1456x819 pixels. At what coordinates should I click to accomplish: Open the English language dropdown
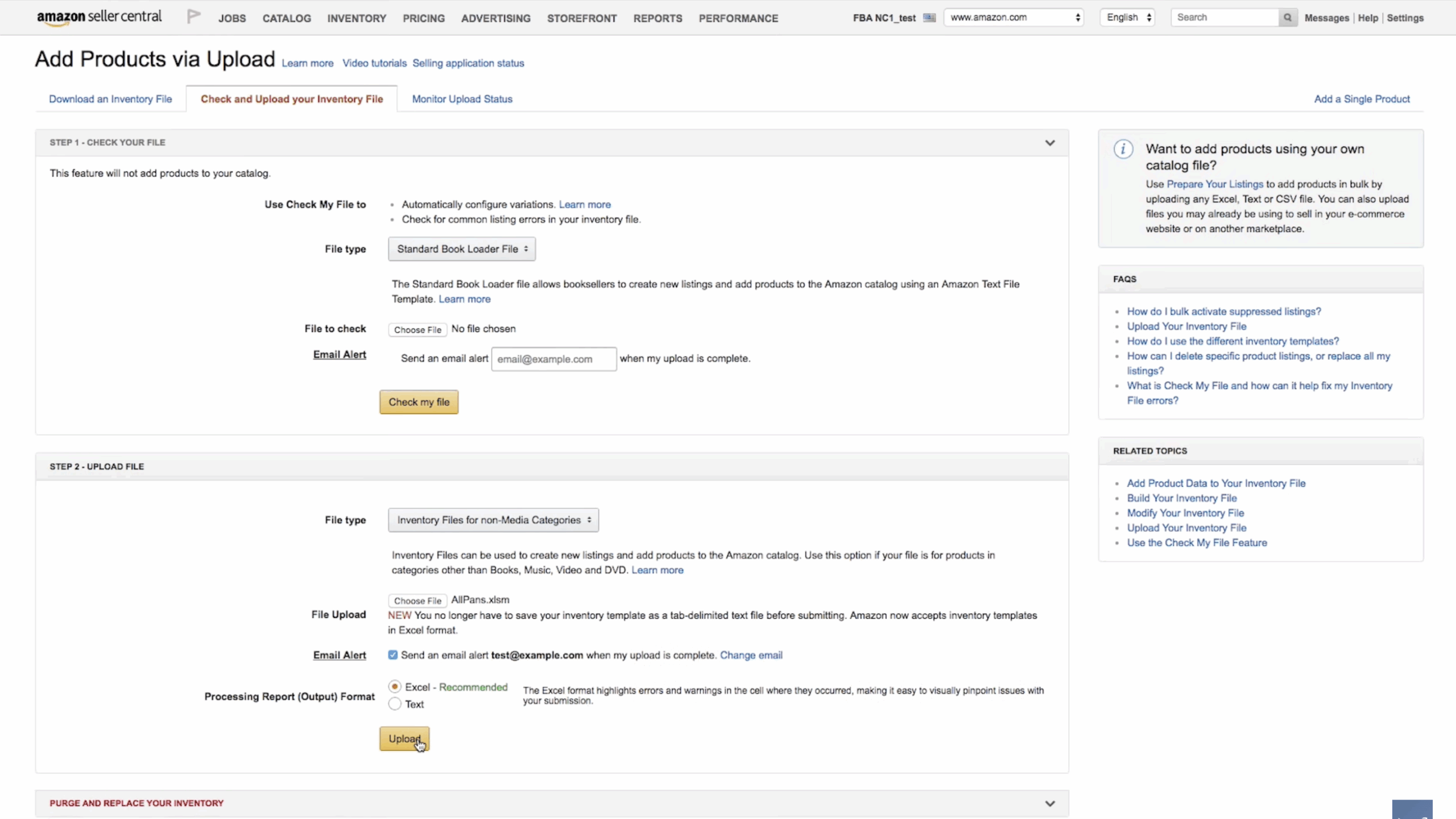pyautogui.click(x=1128, y=18)
